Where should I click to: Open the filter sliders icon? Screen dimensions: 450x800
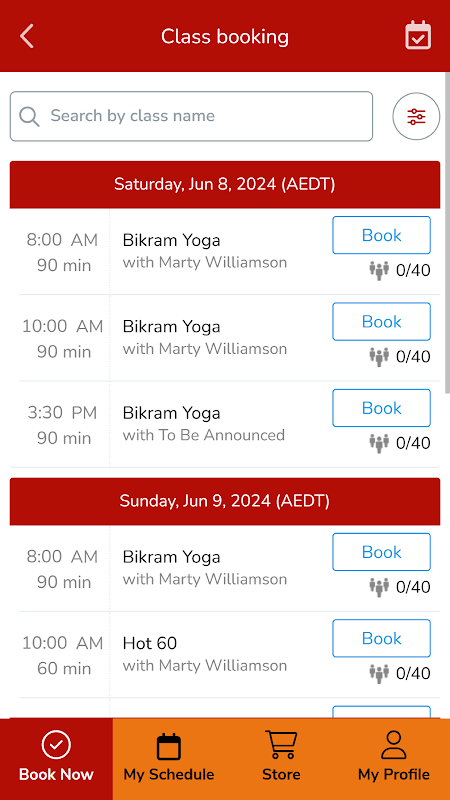pyautogui.click(x=416, y=116)
